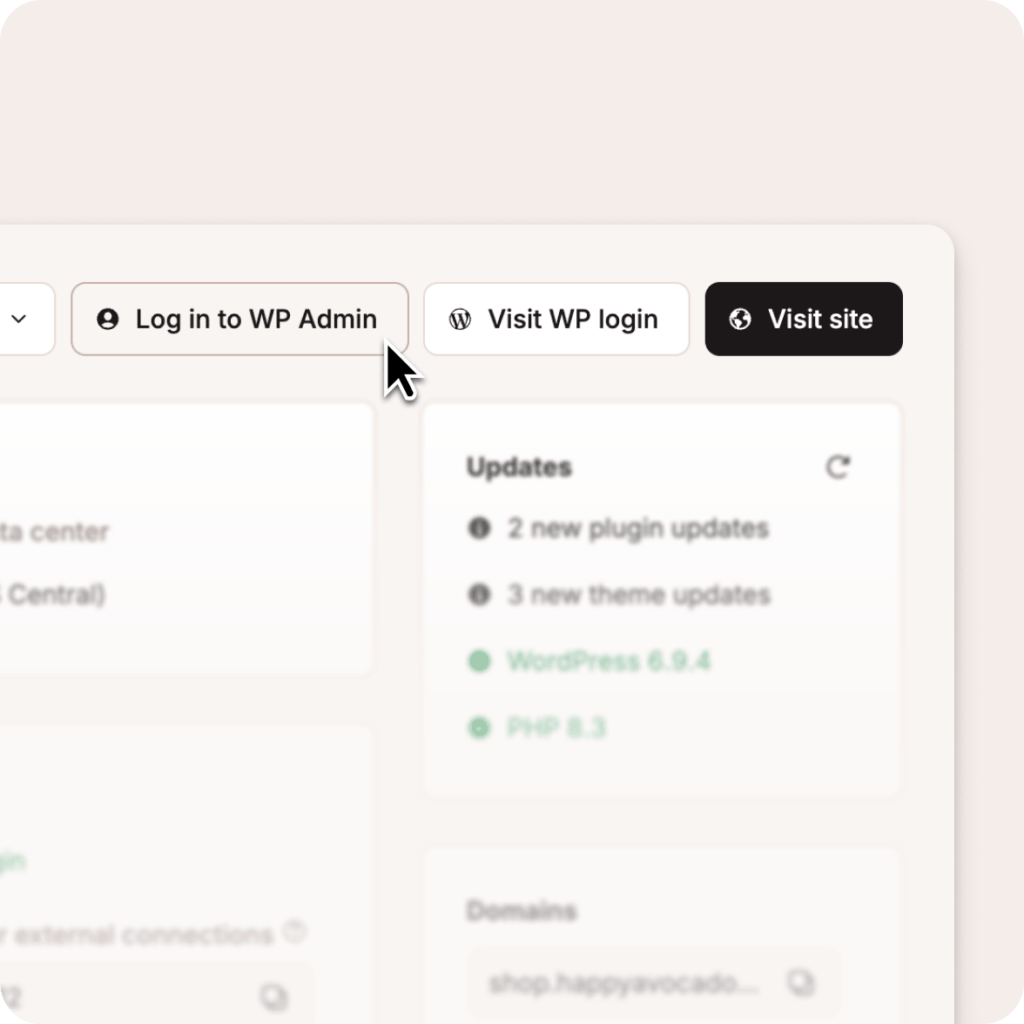Refresh the Updates panel with the reload icon
This screenshot has width=1024, height=1024.
(838, 467)
